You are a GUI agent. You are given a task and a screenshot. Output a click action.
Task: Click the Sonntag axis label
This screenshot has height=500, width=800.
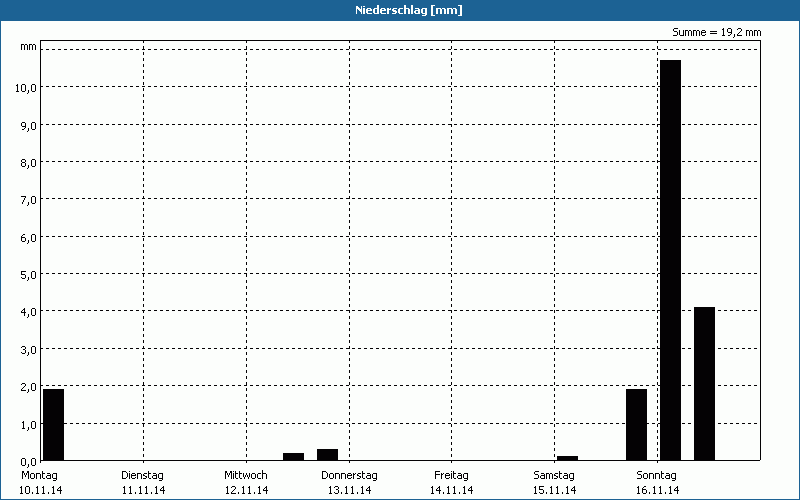point(657,476)
